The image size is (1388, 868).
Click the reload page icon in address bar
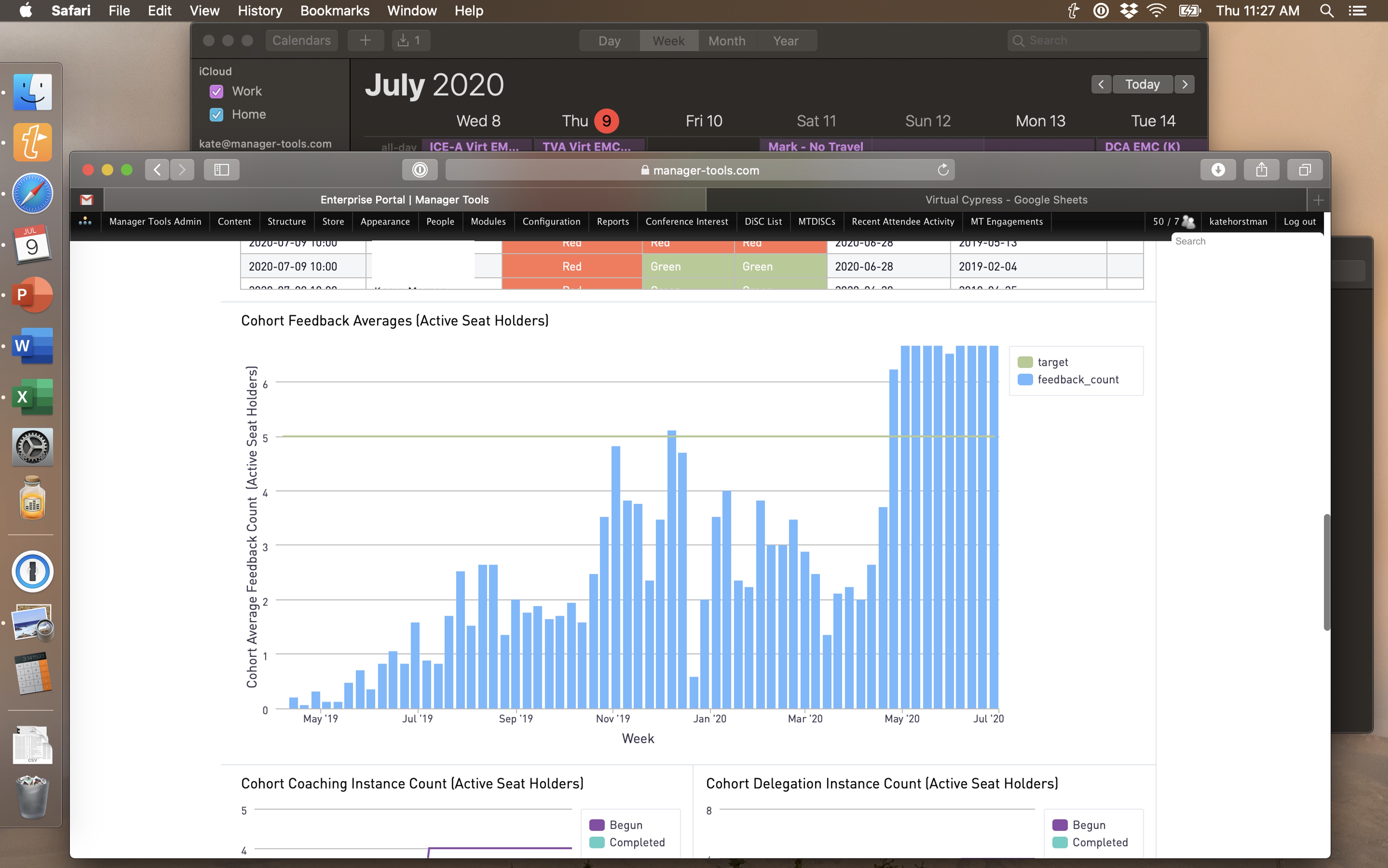click(x=942, y=170)
